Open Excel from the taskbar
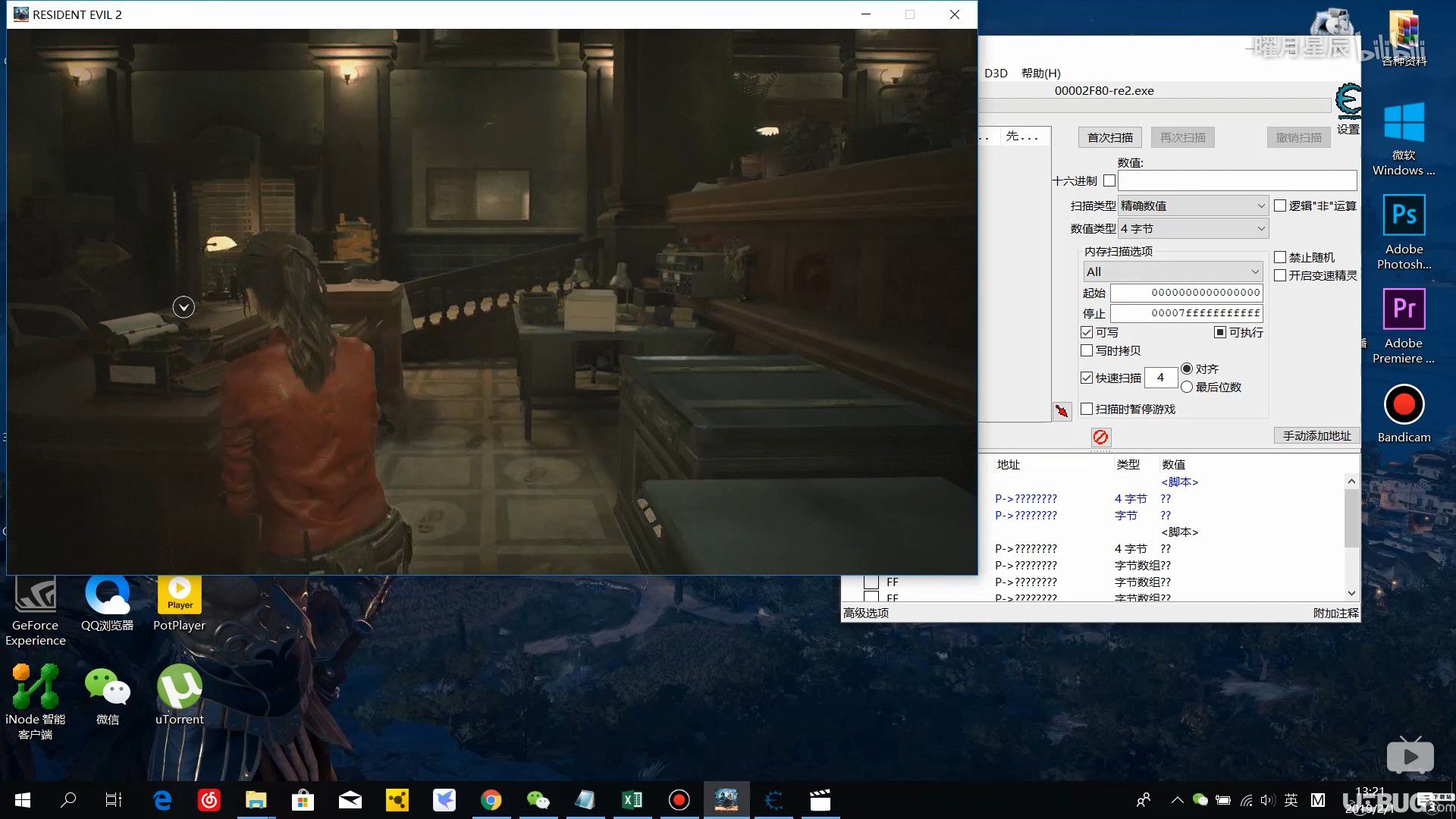1456x819 pixels. 632,800
